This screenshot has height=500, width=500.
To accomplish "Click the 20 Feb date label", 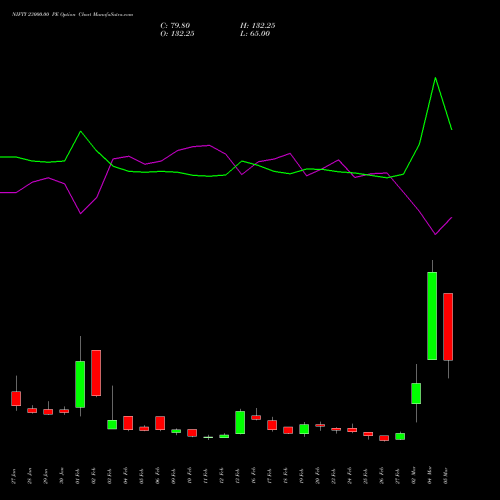I will 318,476.
